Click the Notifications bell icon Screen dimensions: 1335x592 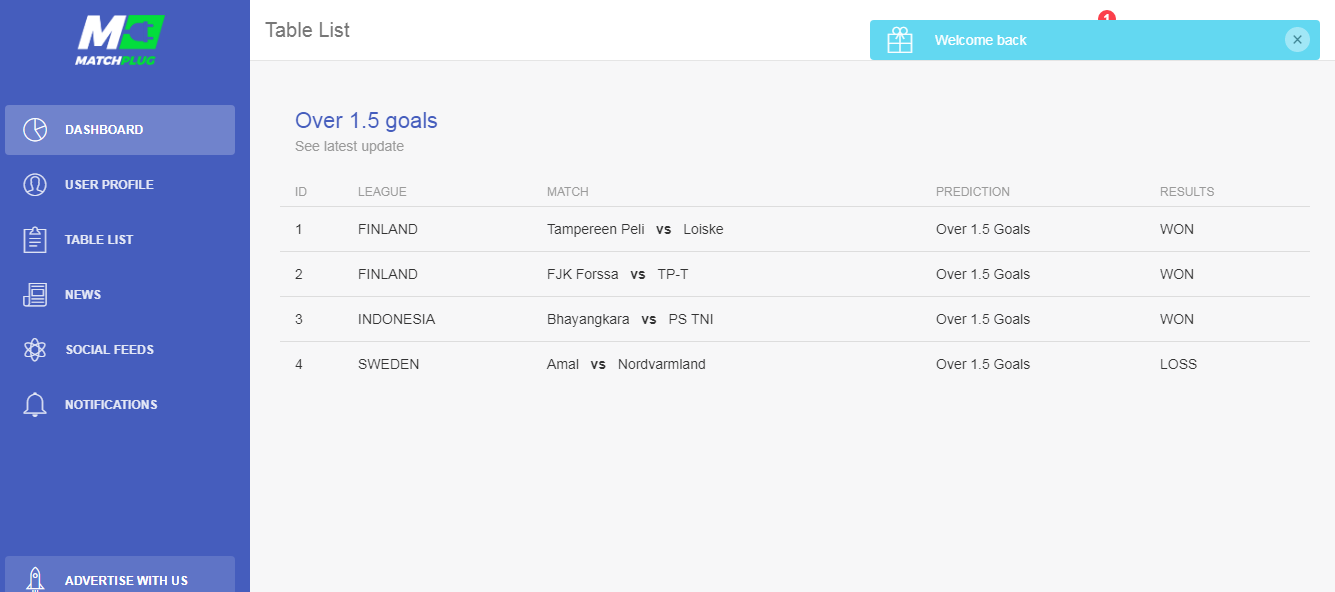coord(35,405)
